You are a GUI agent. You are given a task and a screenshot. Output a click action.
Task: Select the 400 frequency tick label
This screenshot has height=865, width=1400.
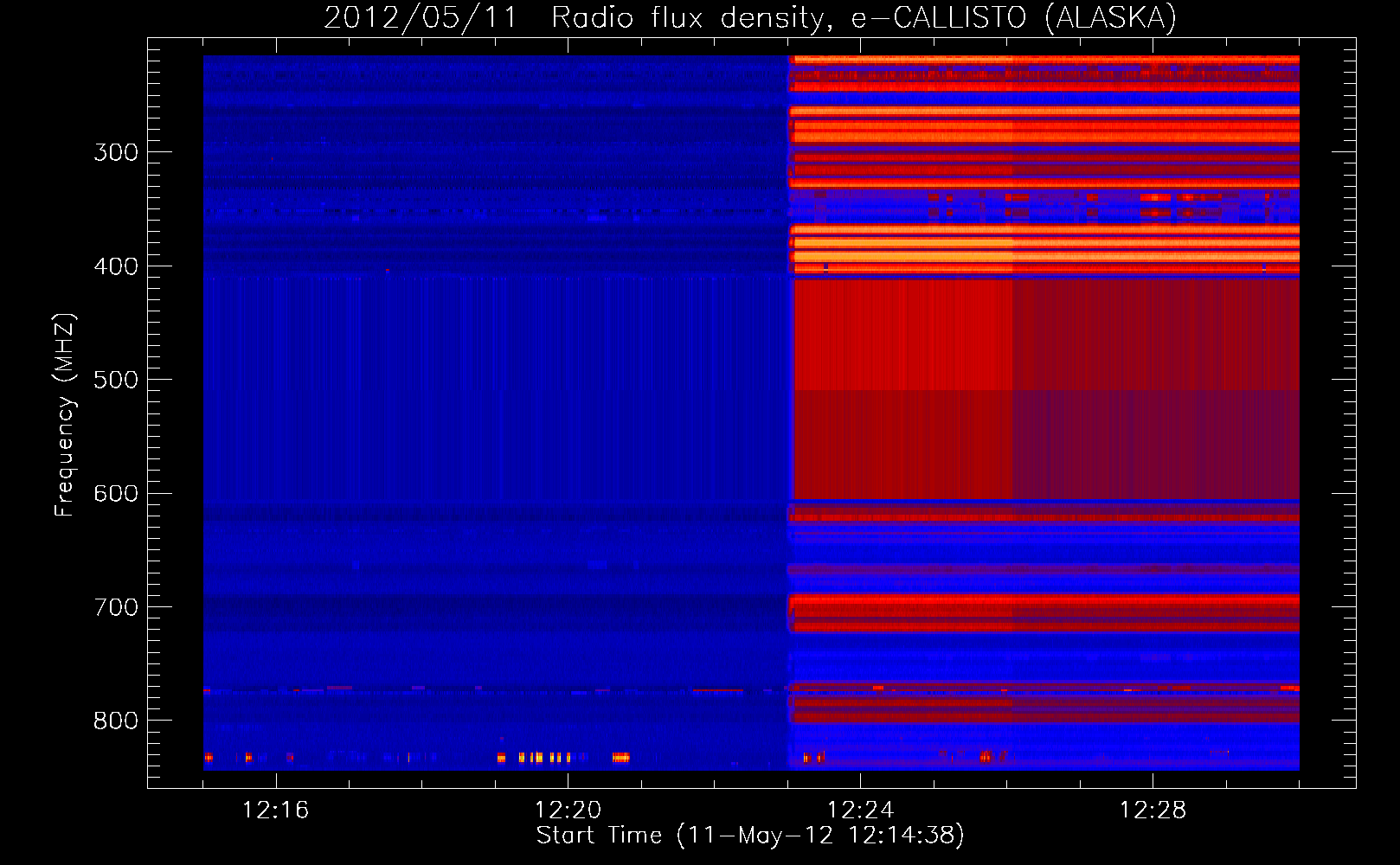[x=116, y=266]
